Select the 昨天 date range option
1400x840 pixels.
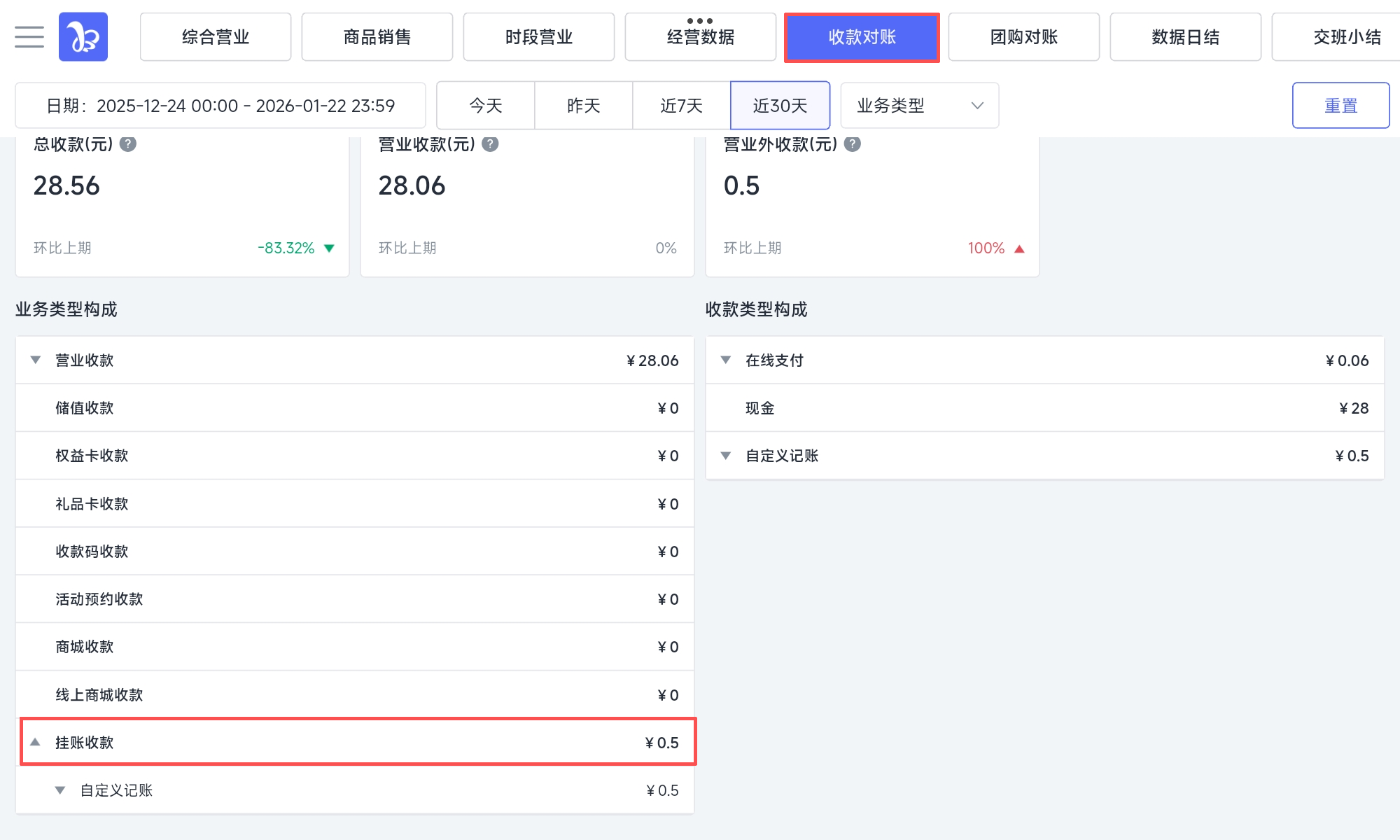tap(584, 106)
